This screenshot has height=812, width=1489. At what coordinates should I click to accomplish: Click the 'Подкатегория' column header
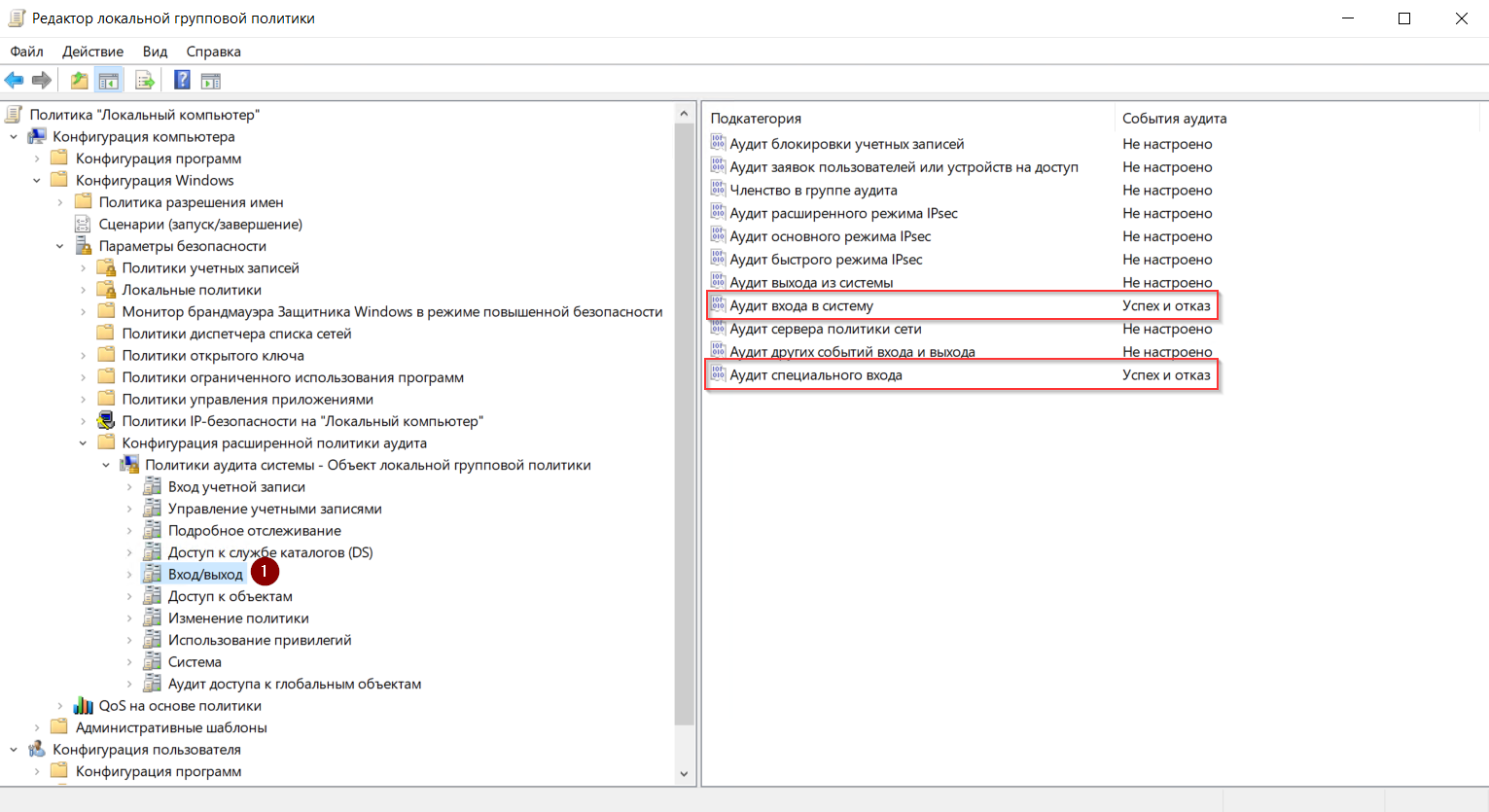[756, 119]
